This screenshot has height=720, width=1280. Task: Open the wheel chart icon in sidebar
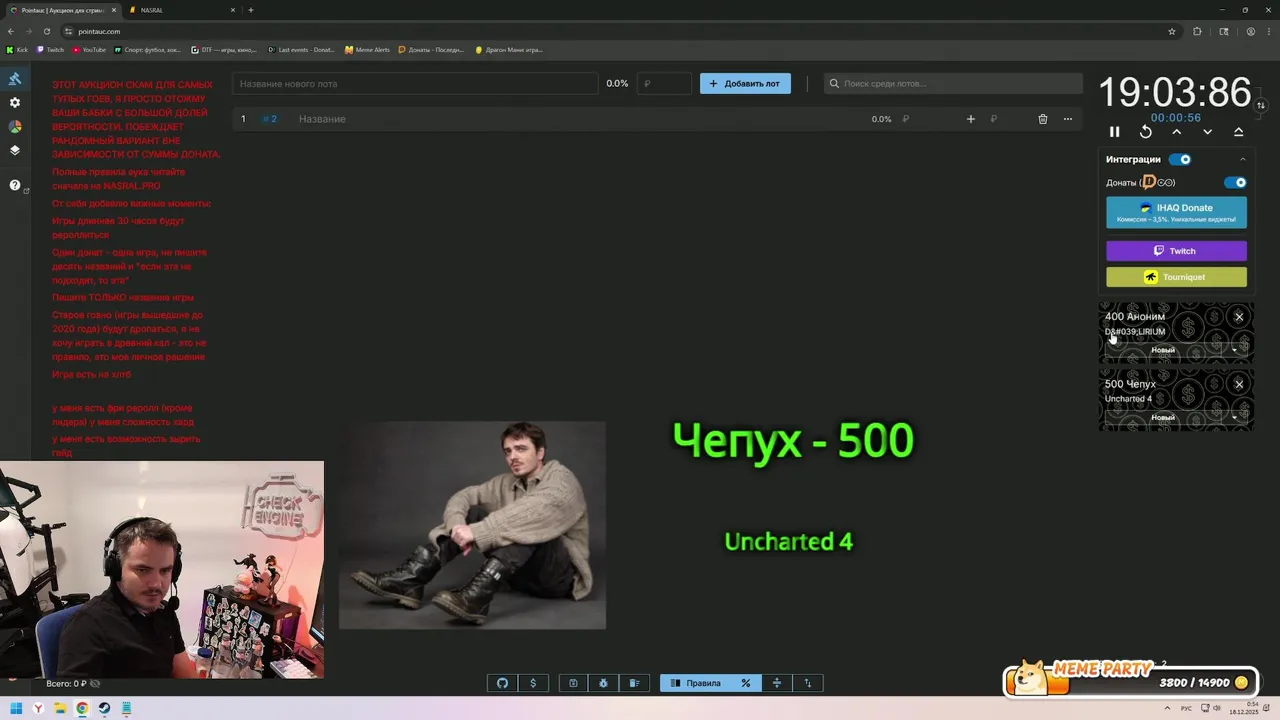pyautogui.click(x=15, y=127)
